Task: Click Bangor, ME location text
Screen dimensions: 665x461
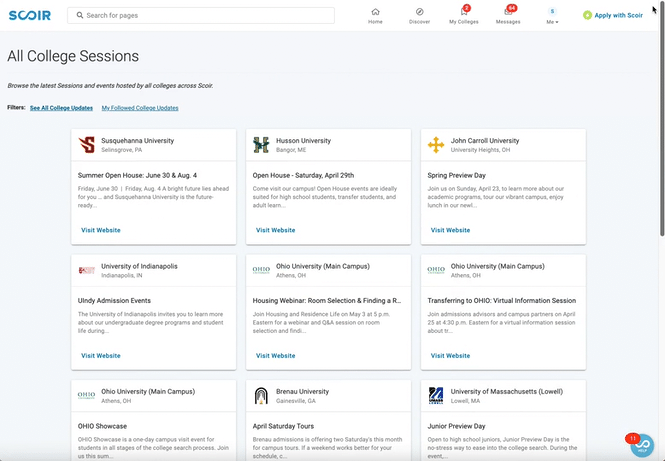Action: tap(291, 150)
